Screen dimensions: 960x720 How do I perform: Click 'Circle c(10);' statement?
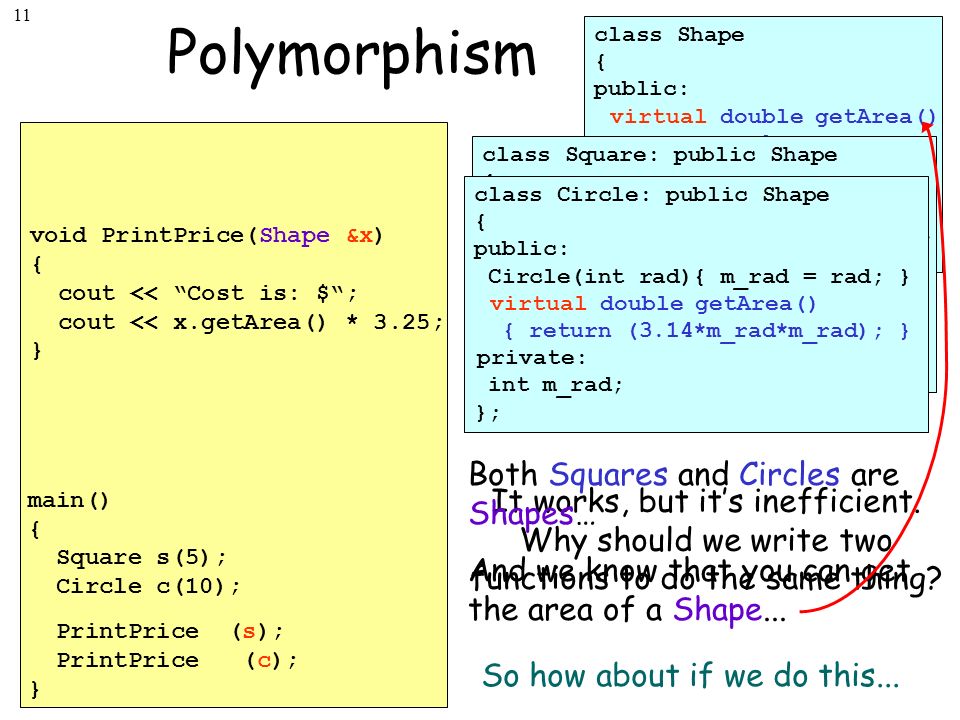[x=148, y=586]
